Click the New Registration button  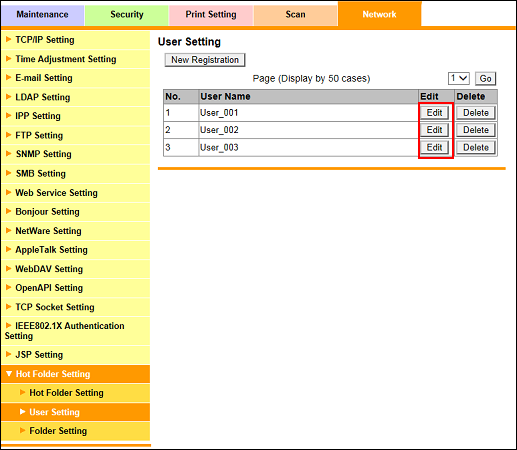[205, 60]
